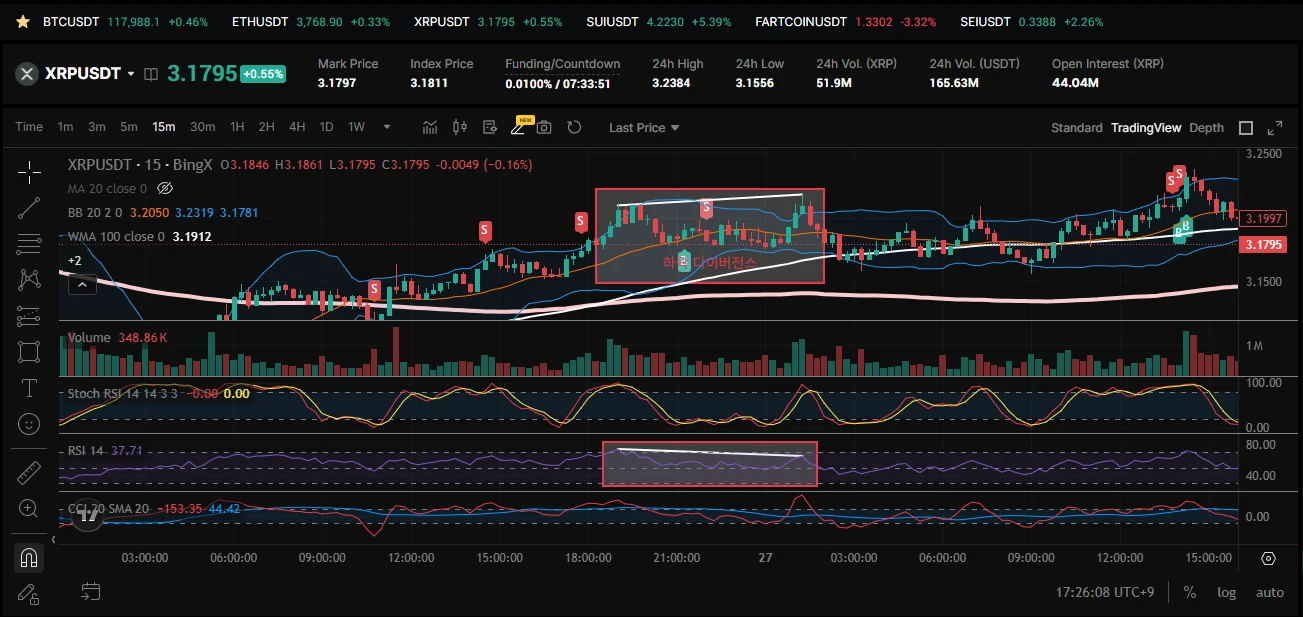Pick the trend line drawing tool
1303x617 pixels.
(29, 208)
